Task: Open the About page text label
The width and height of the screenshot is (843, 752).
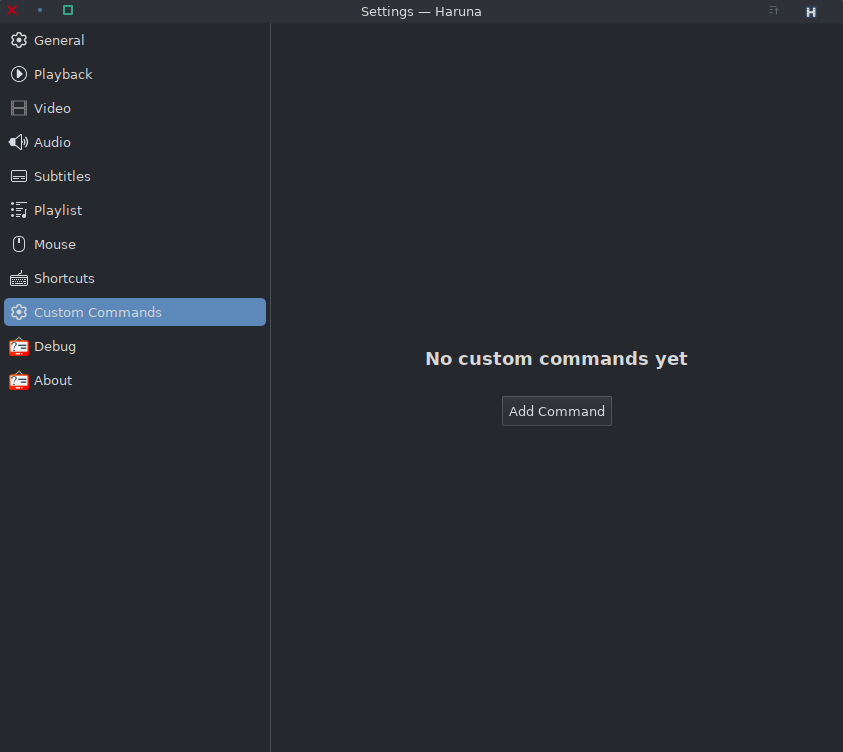Action: [x=53, y=381]
